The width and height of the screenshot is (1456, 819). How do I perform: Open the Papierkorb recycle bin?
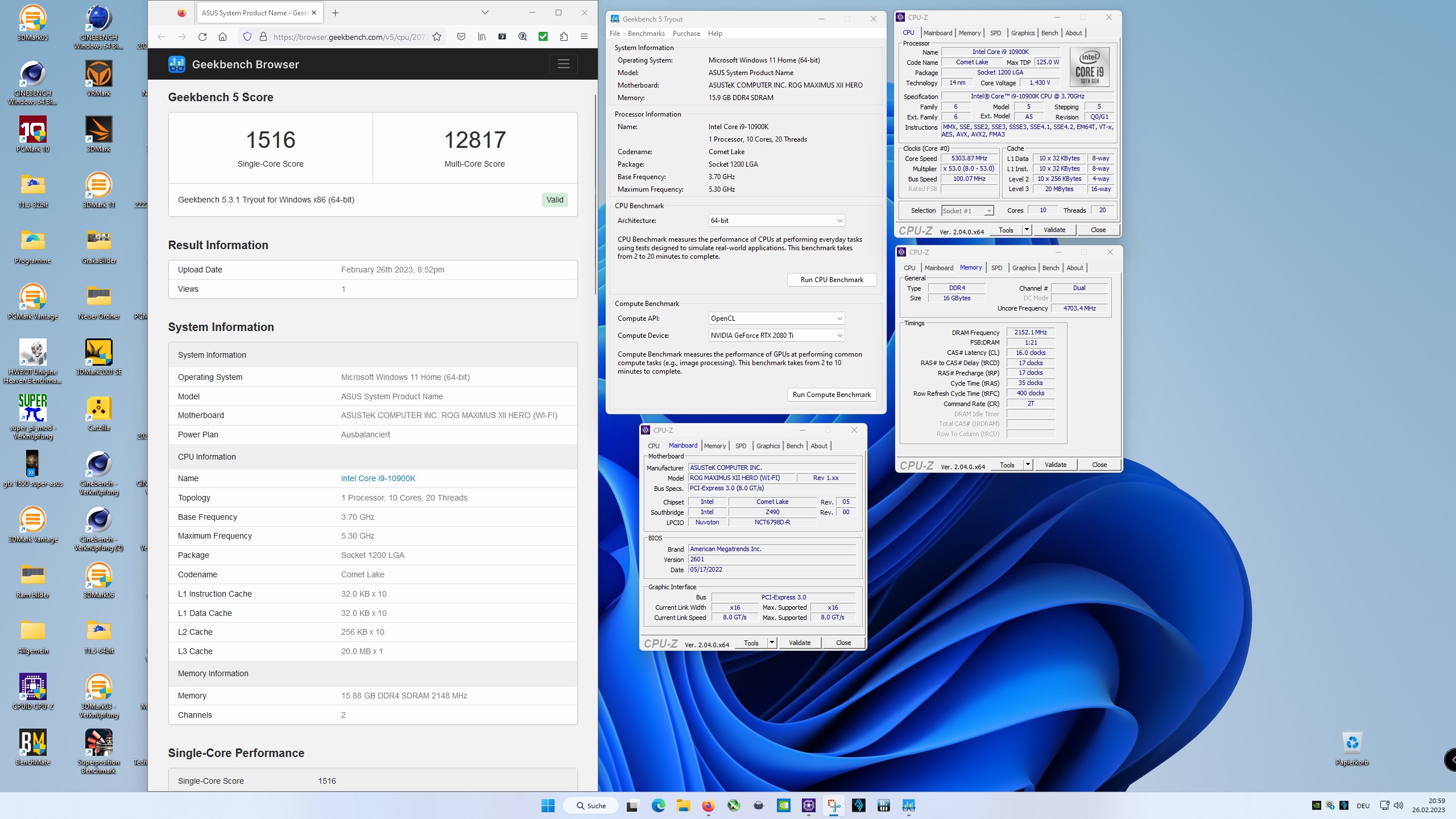(1352, 748)
